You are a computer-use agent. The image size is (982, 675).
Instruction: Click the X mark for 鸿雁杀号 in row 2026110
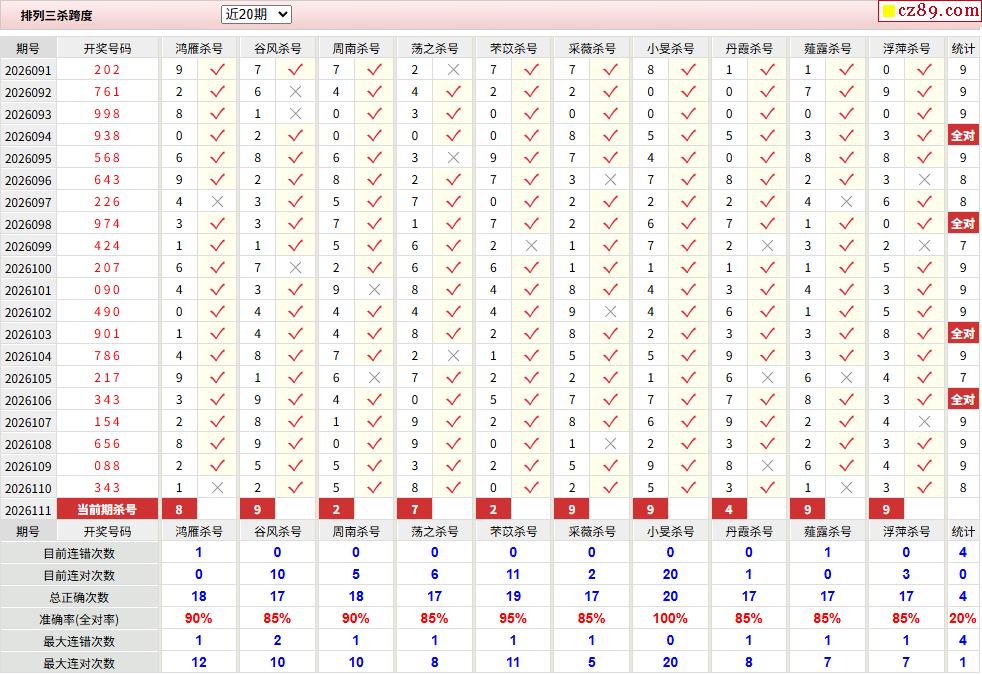pyautogui.click(x=217, y=488)
